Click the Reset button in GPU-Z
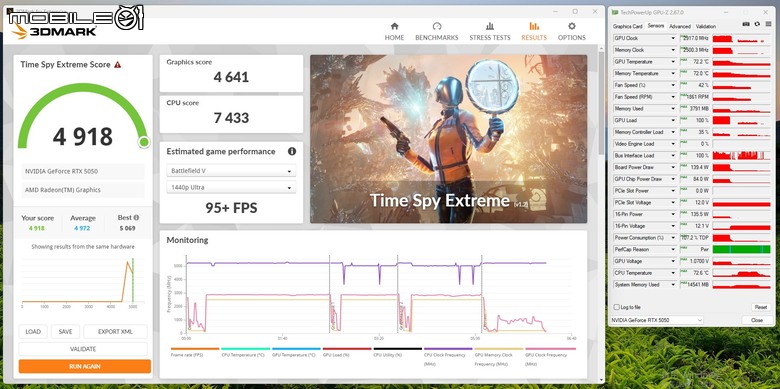This screenshot has width=780, height=389. (x=761, y=307)
